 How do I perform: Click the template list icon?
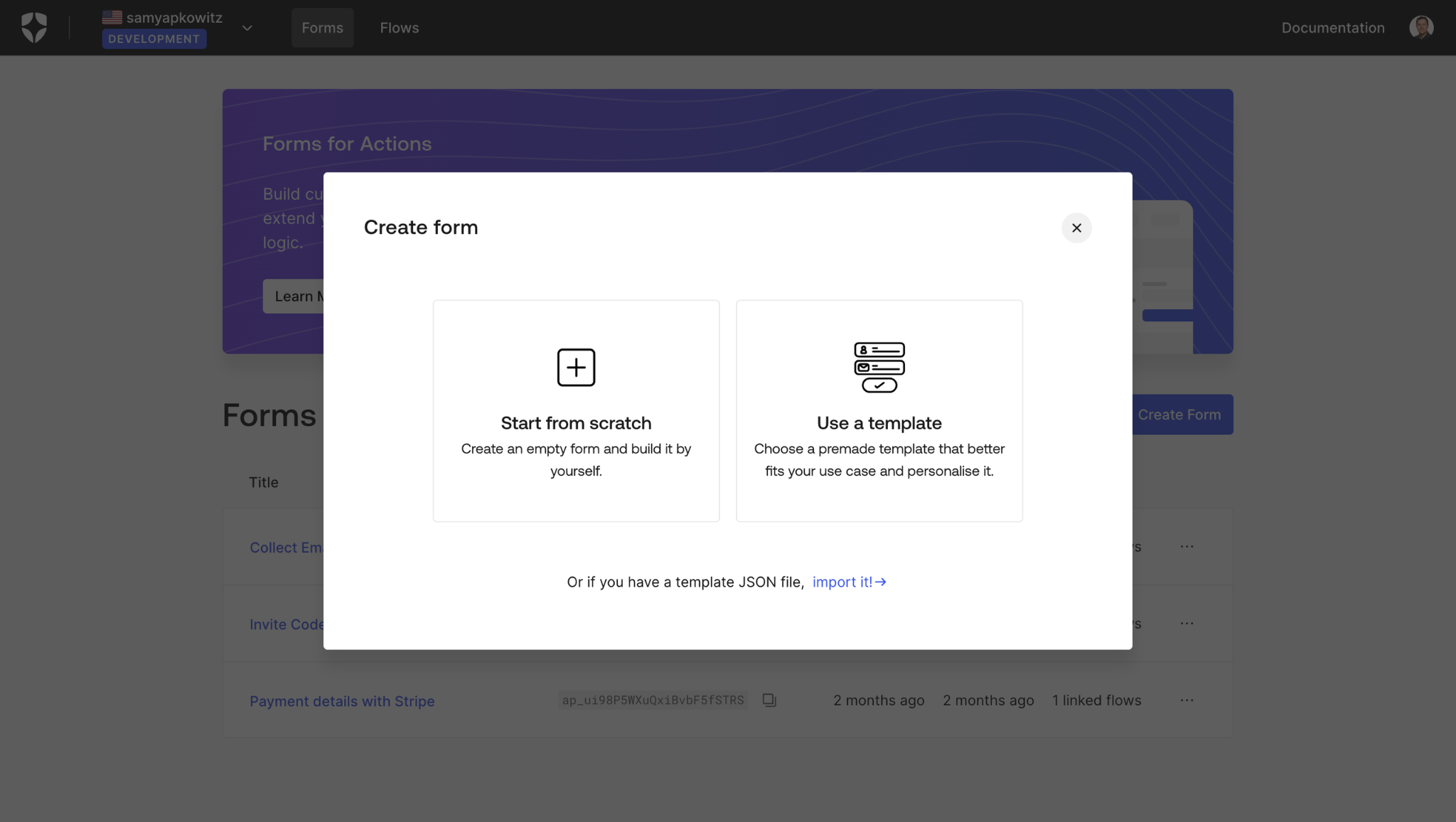879,367
